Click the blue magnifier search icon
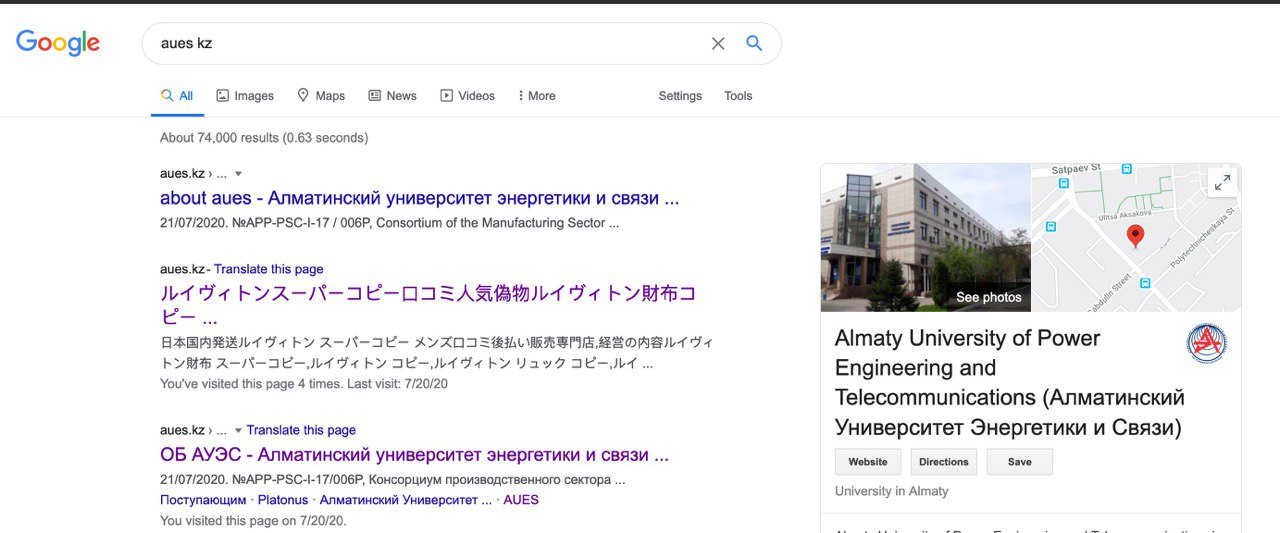This screenshot has height=533, width=1280. point(755,43)
